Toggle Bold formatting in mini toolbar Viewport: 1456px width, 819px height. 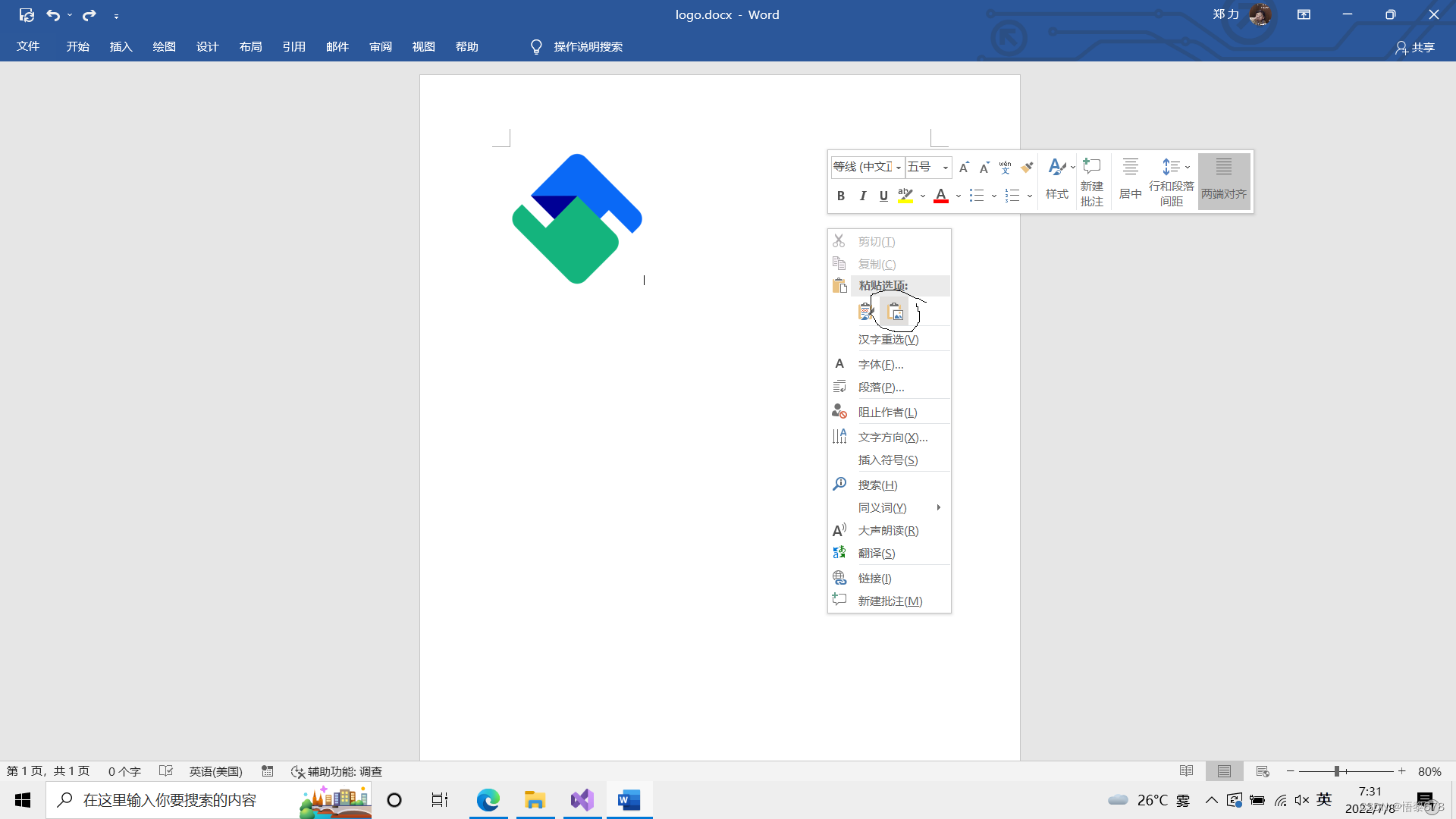click(840, 196)
